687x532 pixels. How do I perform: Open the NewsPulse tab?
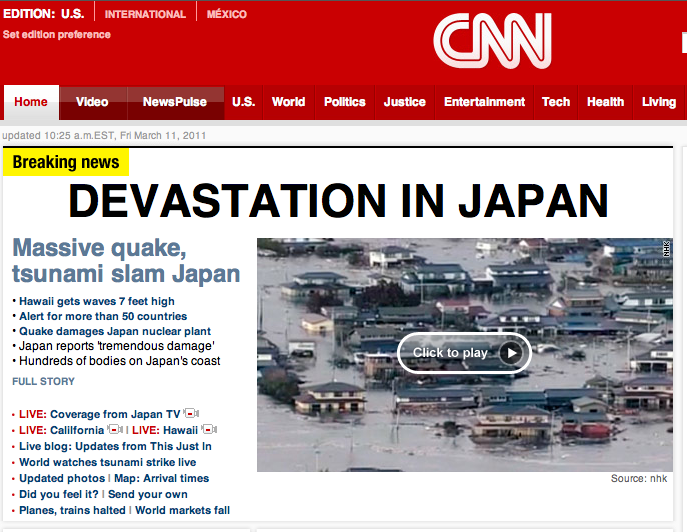pos(175,102)
